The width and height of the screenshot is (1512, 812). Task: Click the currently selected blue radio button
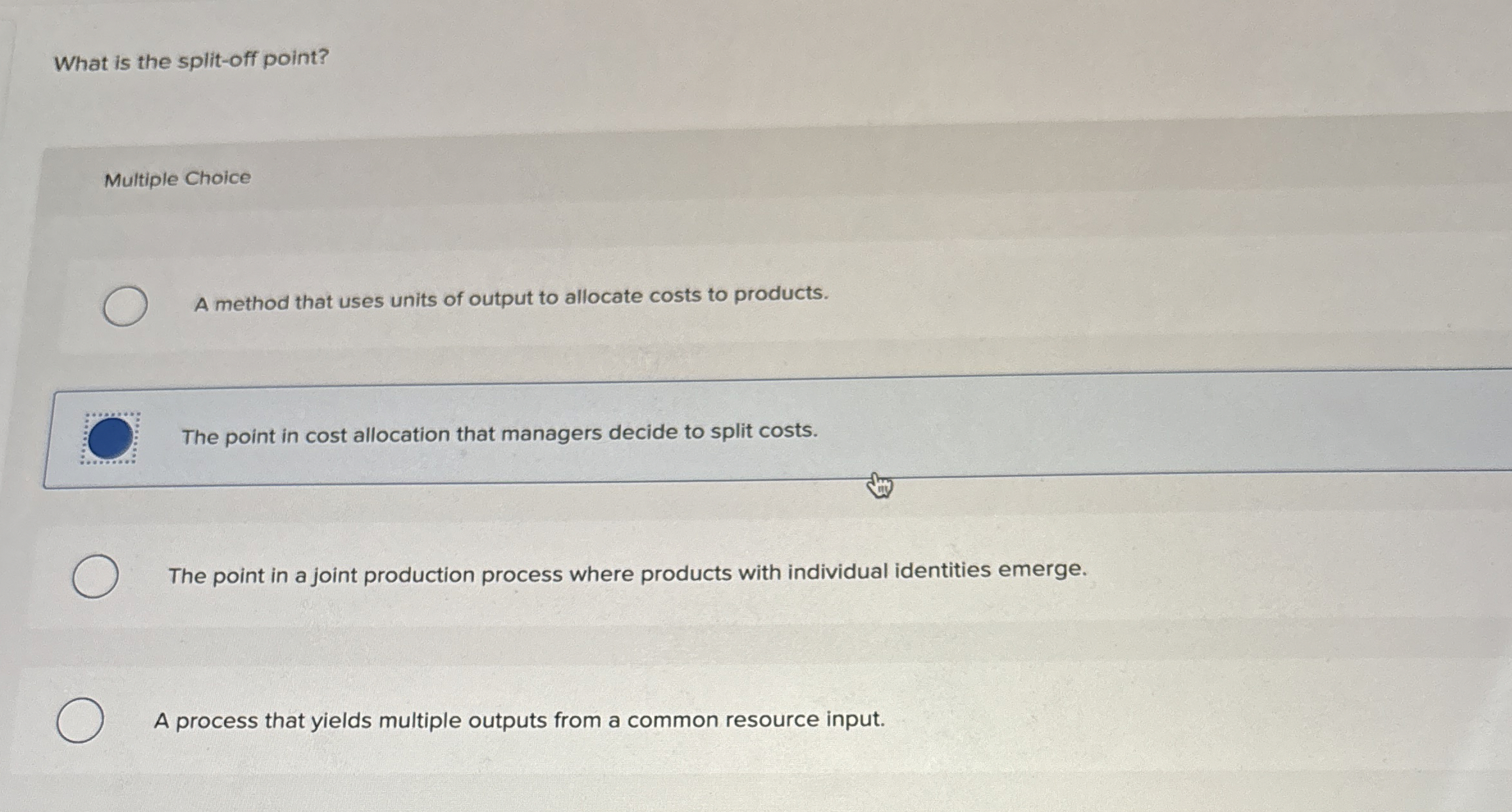tap(110, 435)
